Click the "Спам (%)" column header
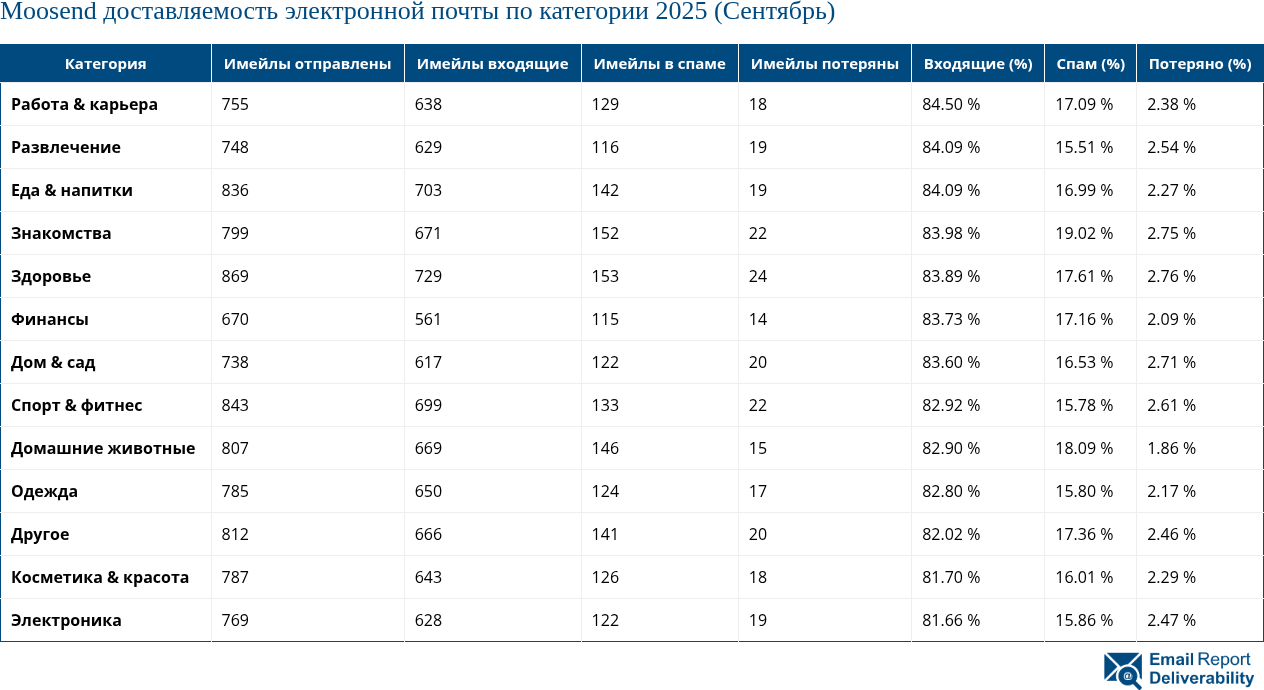The width and height of the screenshot is (1264, 690). pyautogui.click(x=1090, y=63)
